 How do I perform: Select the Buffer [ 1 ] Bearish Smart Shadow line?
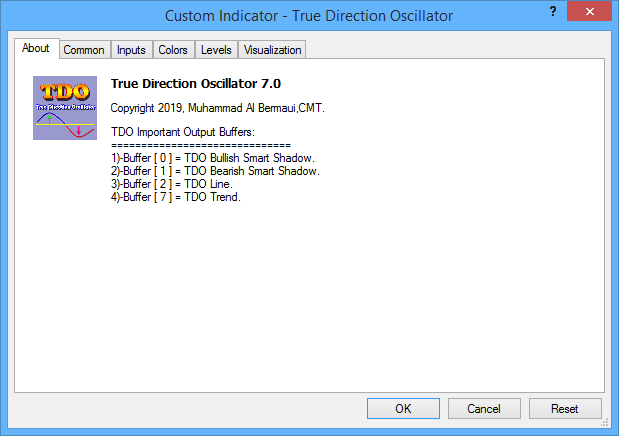click(x=215, y=171)
